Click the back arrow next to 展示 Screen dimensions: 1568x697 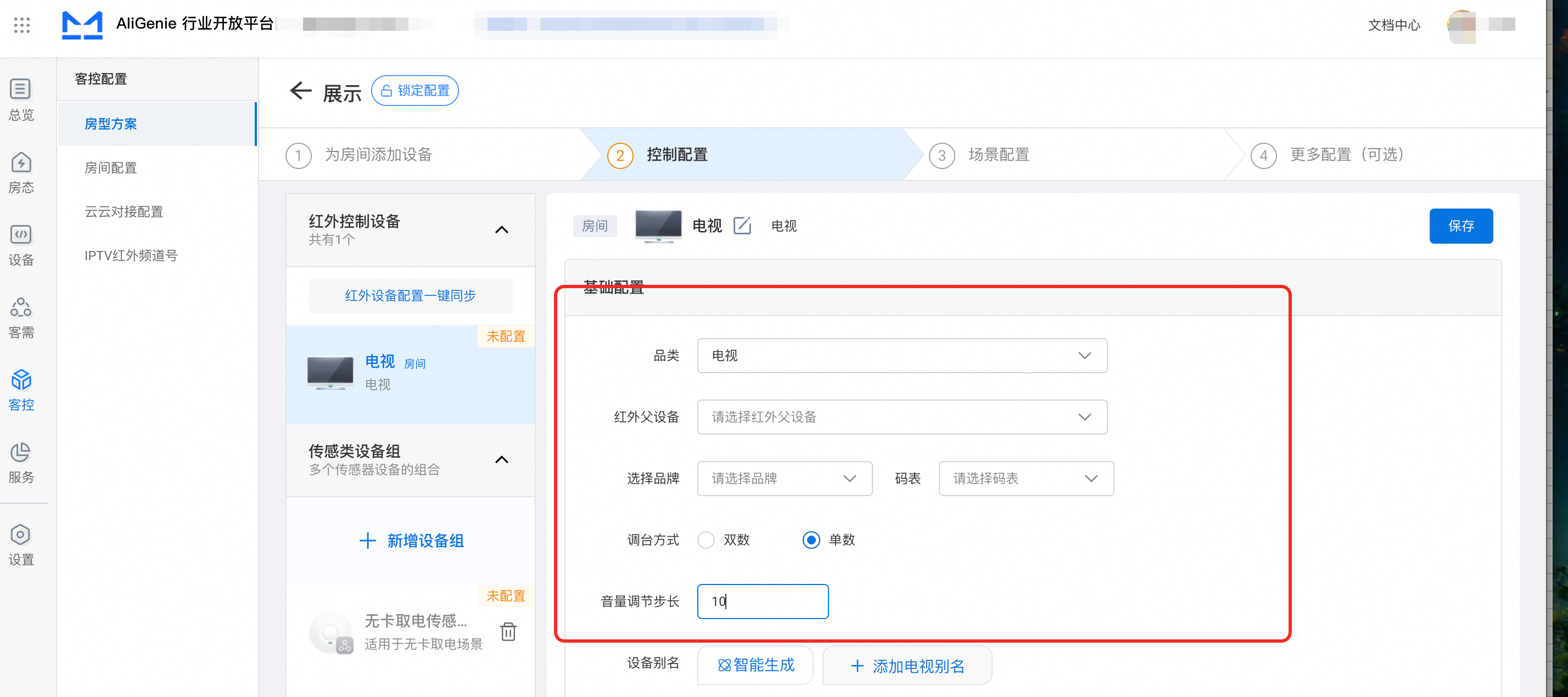coord(301,91)
